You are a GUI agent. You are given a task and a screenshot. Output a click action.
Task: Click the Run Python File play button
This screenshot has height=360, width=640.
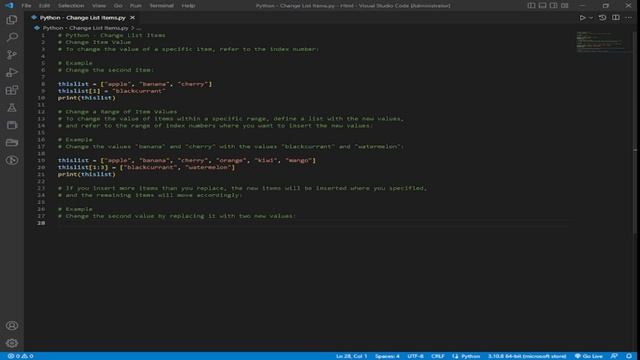(582, 18)
